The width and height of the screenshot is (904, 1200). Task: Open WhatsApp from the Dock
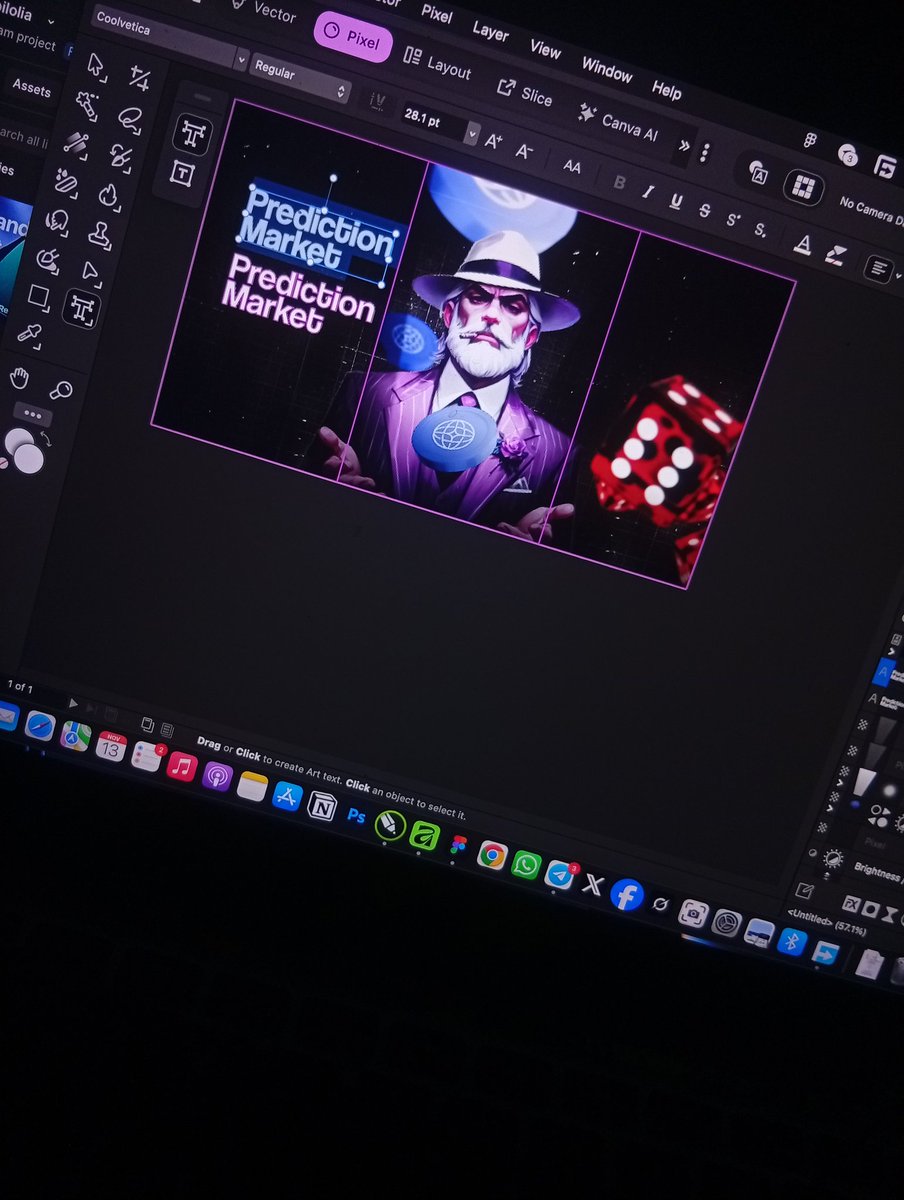[x=526, y=864]
